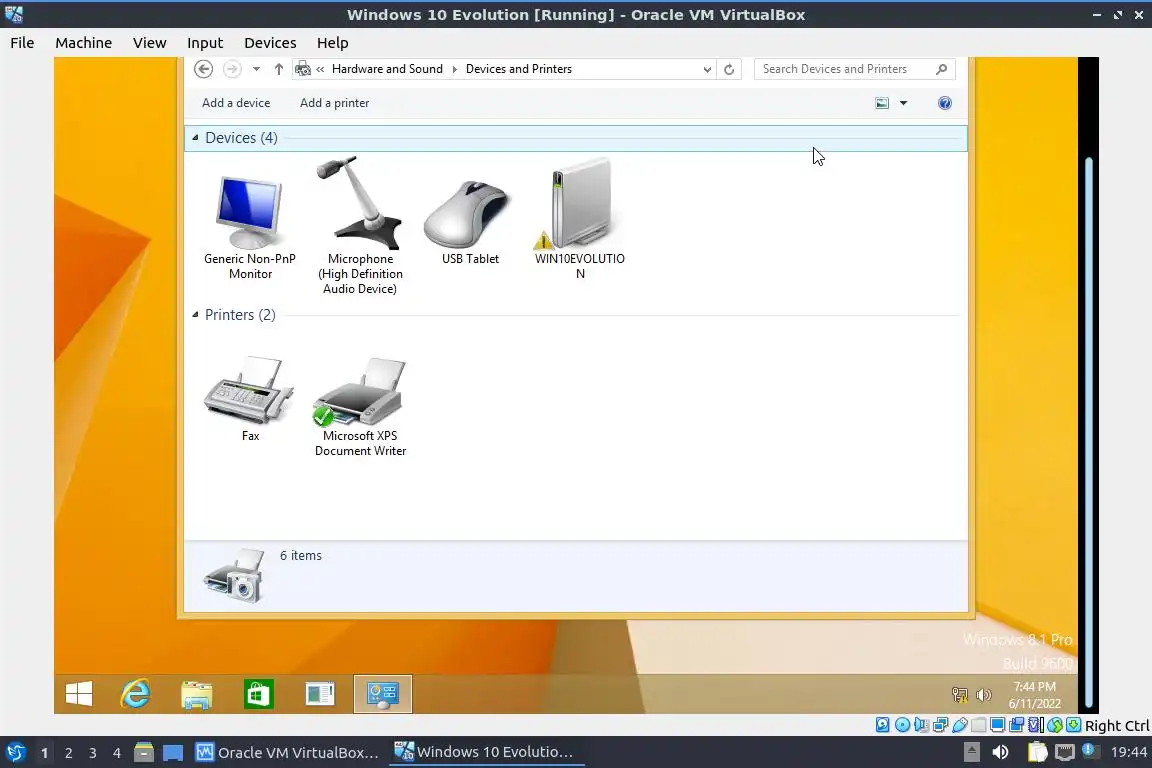
Task: Open Windows Store from guest taskbar
Action: [x=259, y=694]
